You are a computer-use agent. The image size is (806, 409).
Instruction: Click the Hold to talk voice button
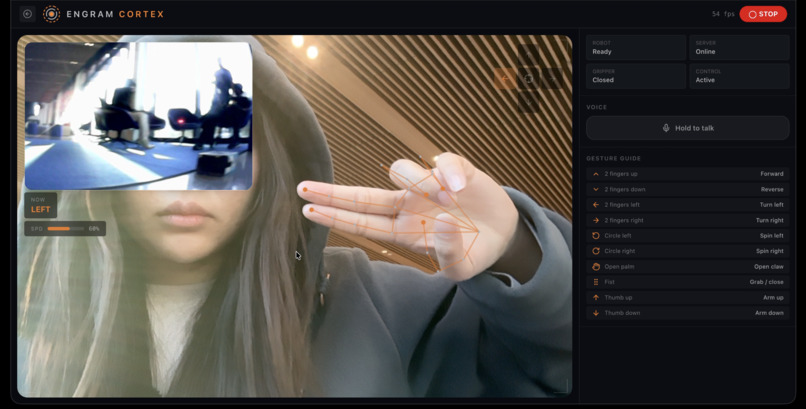688,128
